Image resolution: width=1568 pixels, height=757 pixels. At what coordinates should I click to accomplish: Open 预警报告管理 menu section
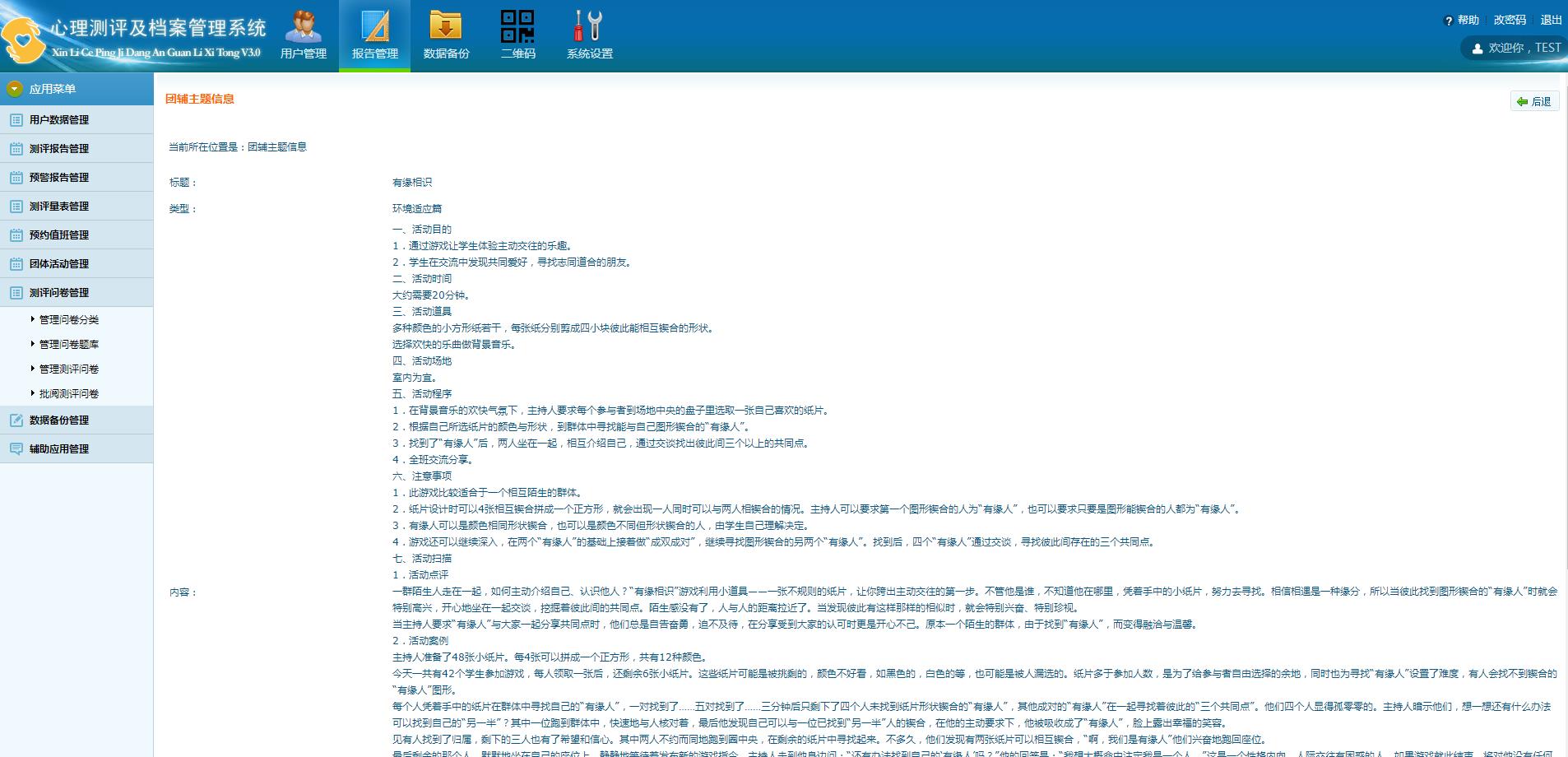77,177
